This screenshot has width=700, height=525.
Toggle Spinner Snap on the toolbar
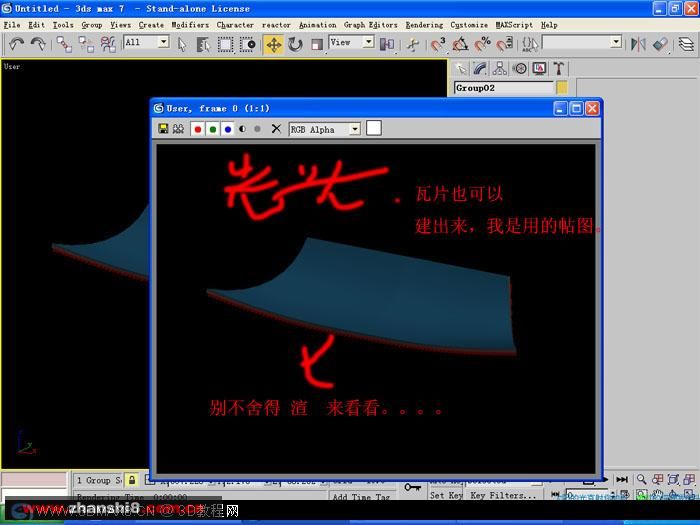[505, 44]
